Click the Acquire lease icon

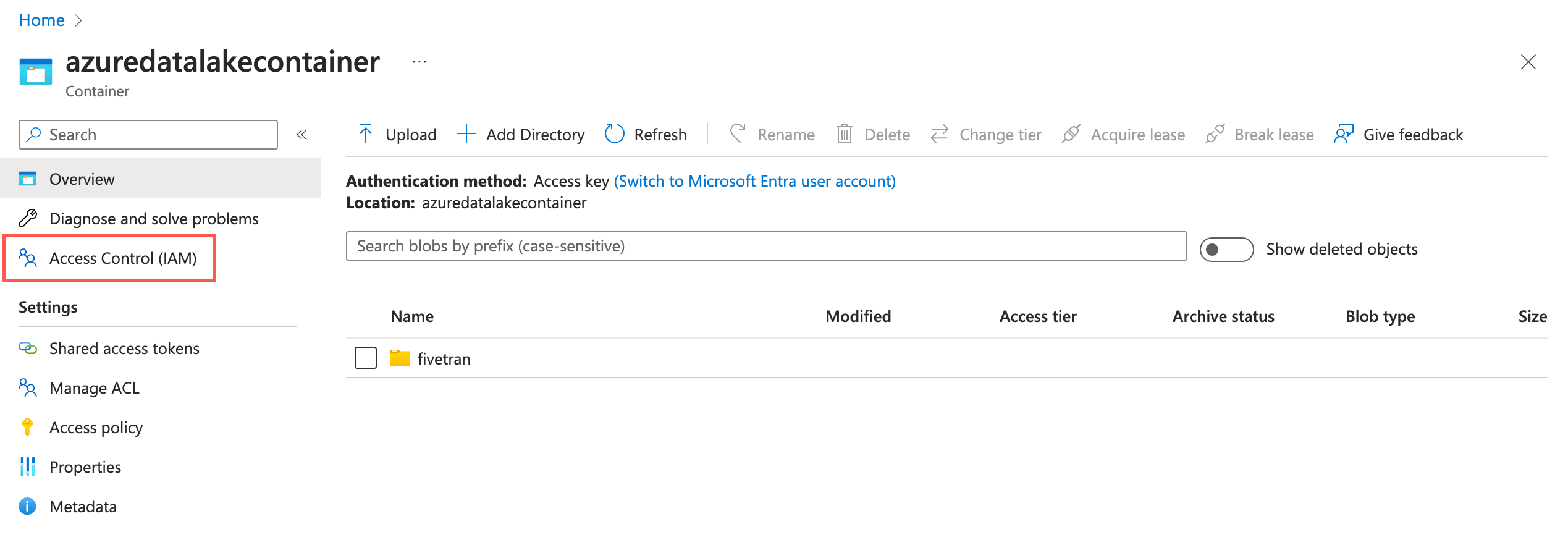(1071, 134)
